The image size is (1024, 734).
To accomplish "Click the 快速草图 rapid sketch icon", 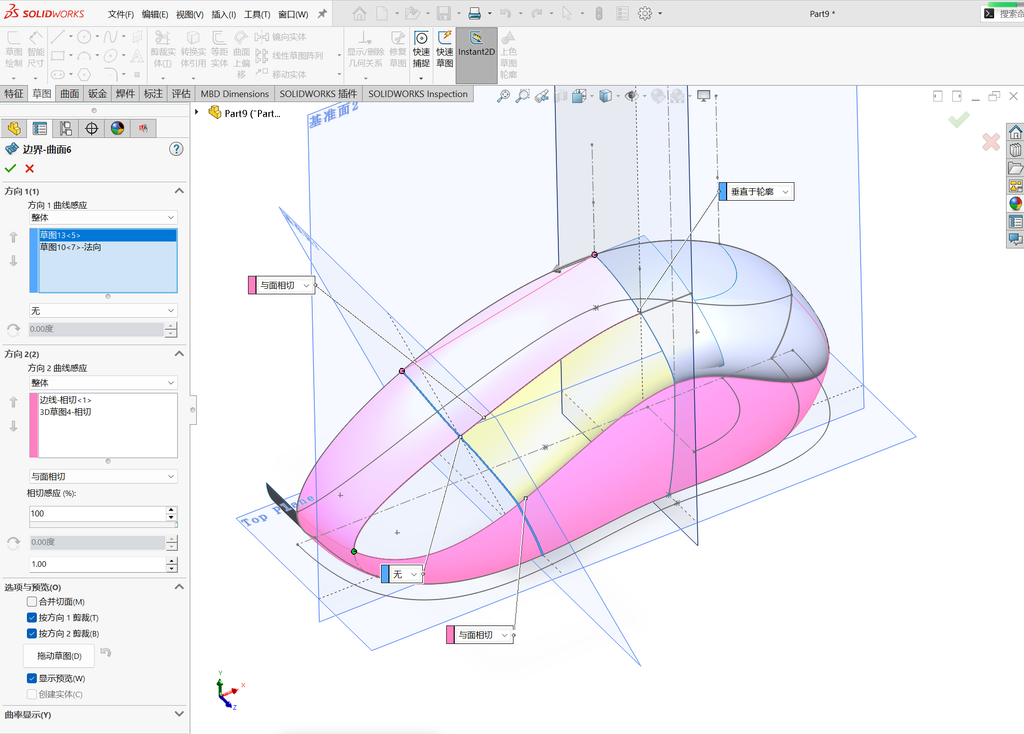I will click(x=445, y=49).
